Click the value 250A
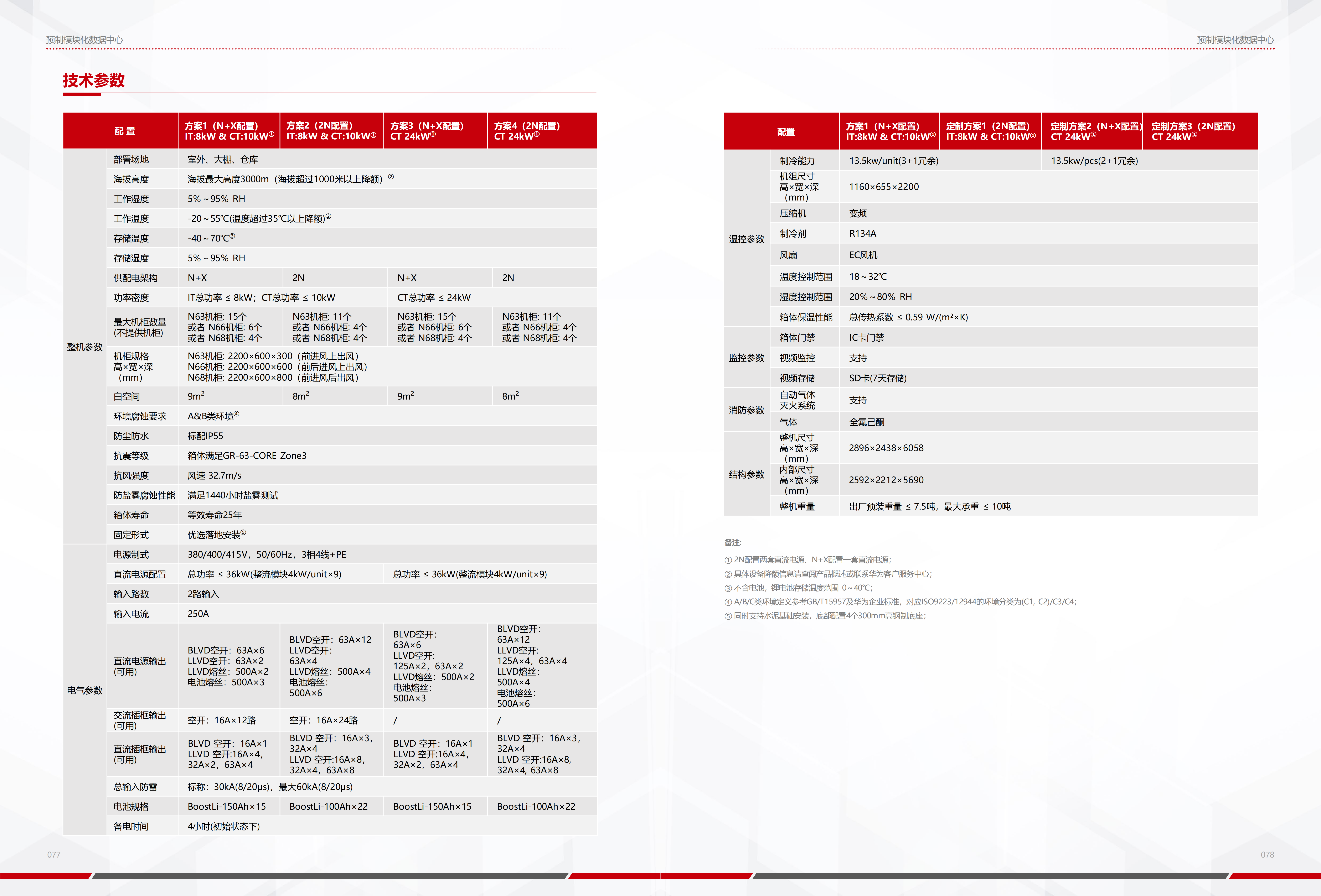This screenshot has width=1321, height=896. click(x=198, y=614)
